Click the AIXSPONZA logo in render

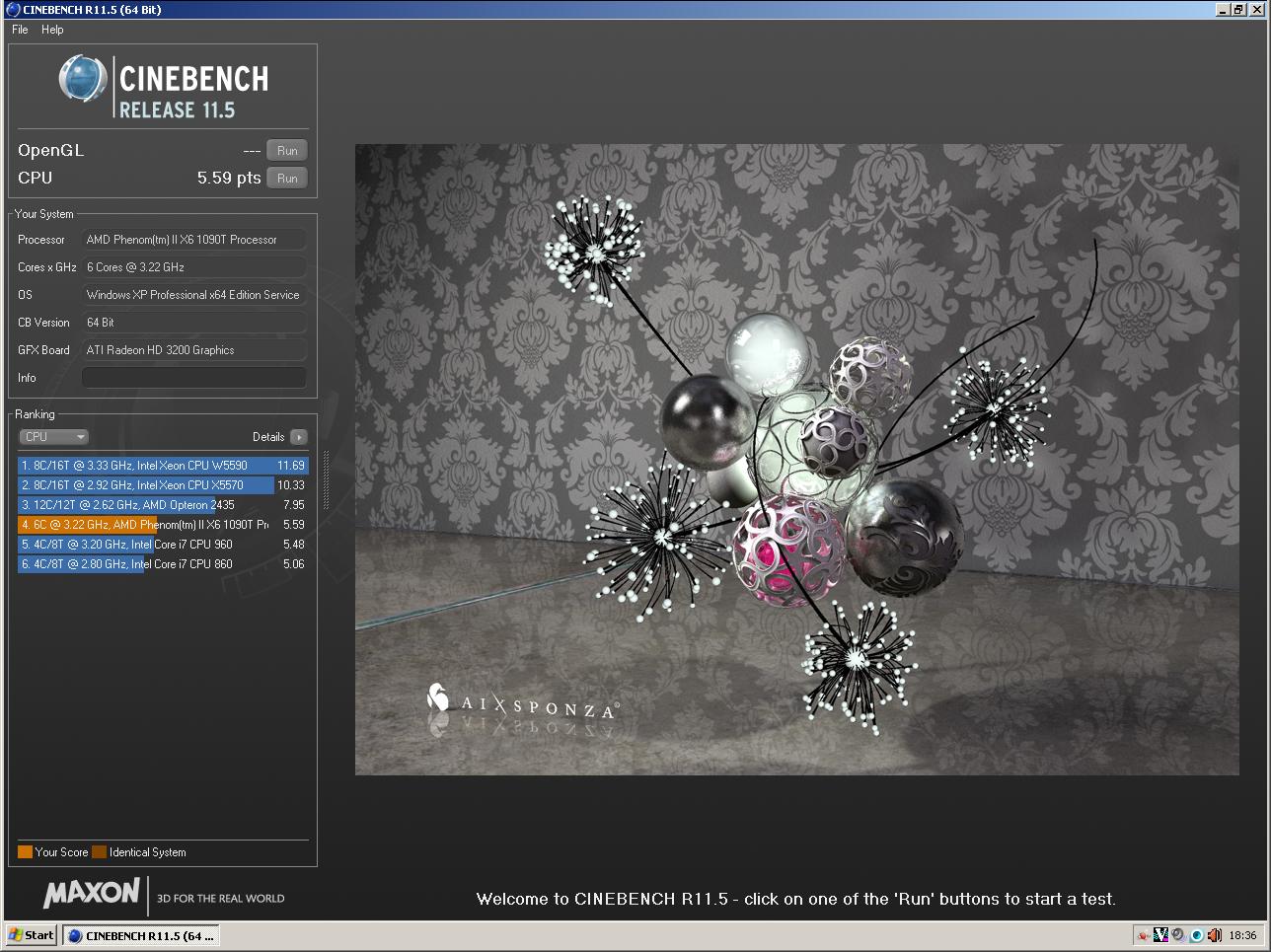[x=523, y=704]
